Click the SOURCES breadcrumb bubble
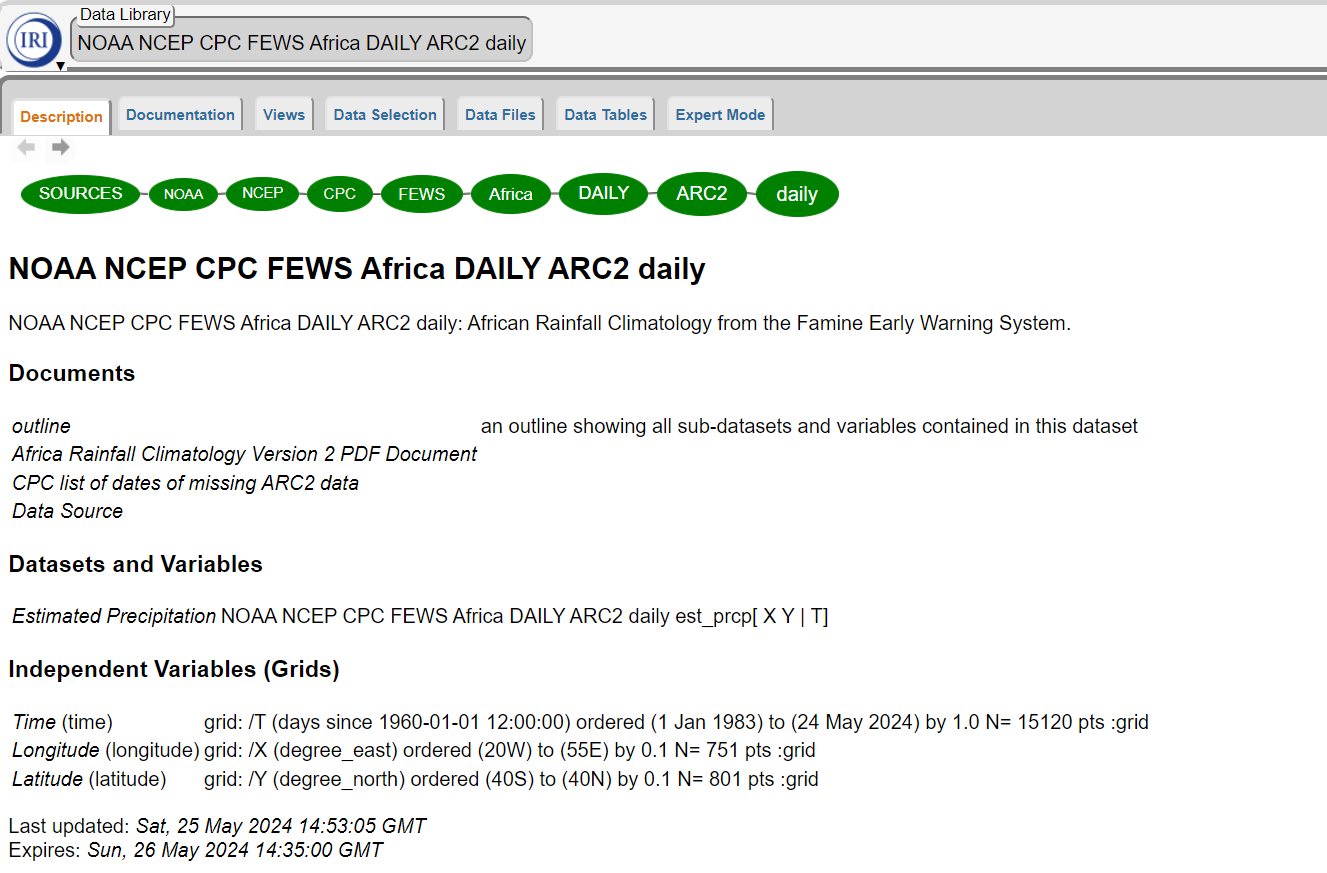The image size is (1327, 873). pos(81,194)
